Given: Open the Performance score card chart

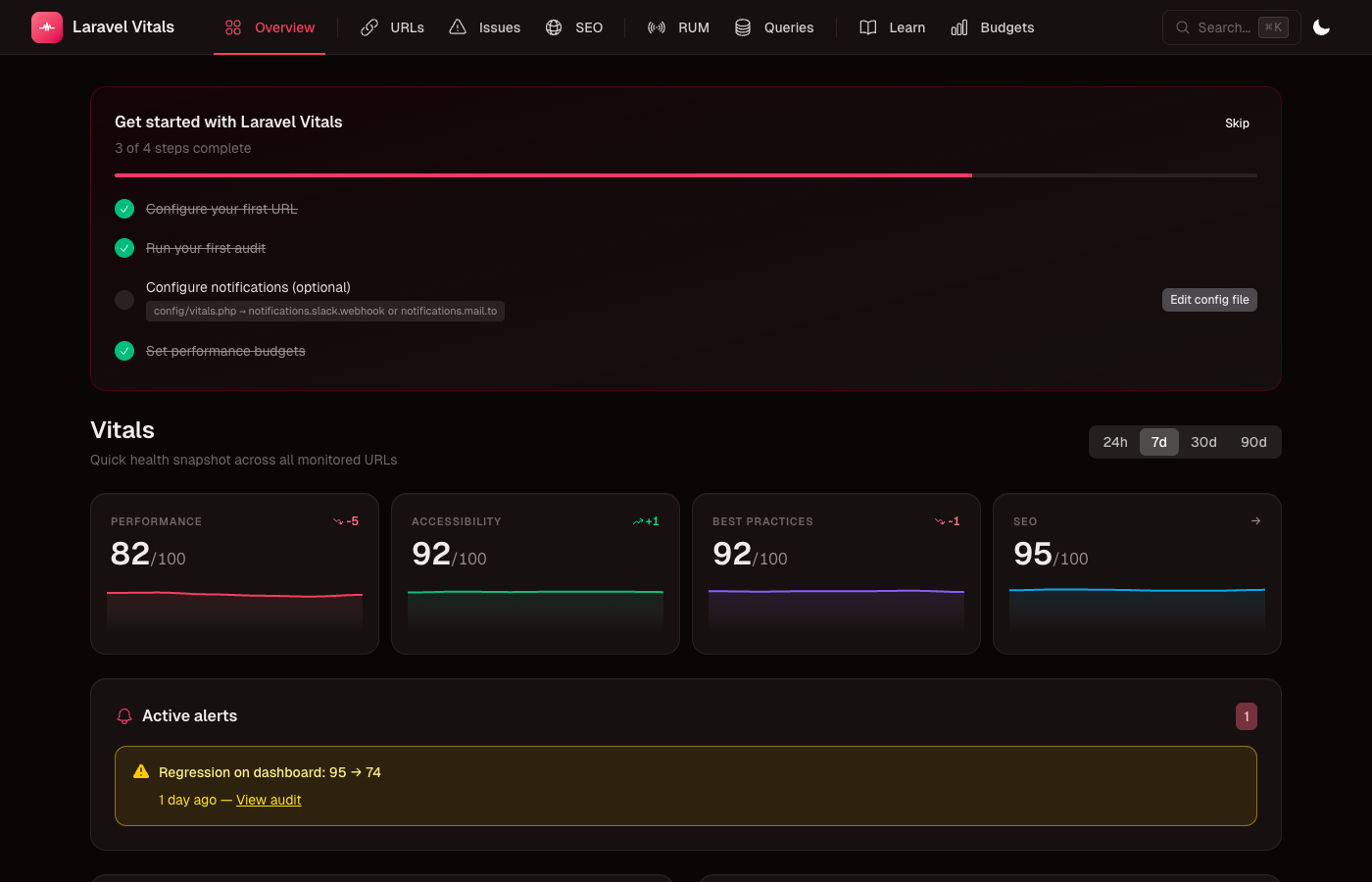Looking at the screenshot, I should (x=234, y=610).
